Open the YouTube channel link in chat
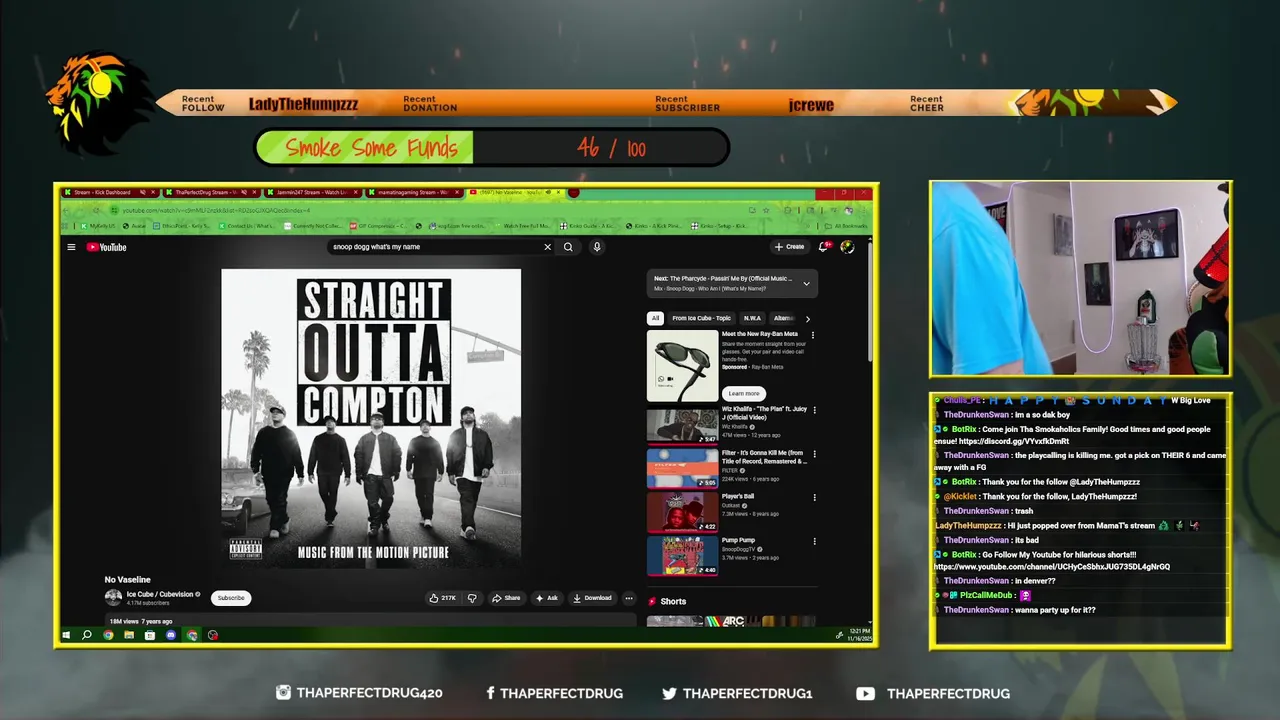The width and height of the screenshot is (1280, 720). pyautogui.click(x=1052, y=567)
